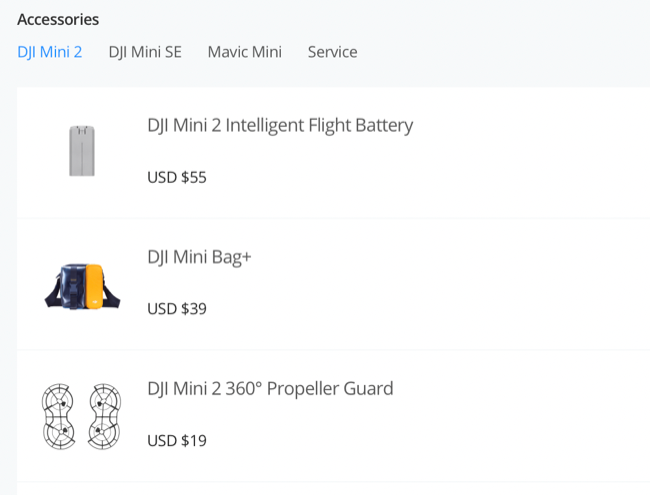
Task: Open DJI Mini 2 360° Propeller Guard title
Action: point(270,388)
